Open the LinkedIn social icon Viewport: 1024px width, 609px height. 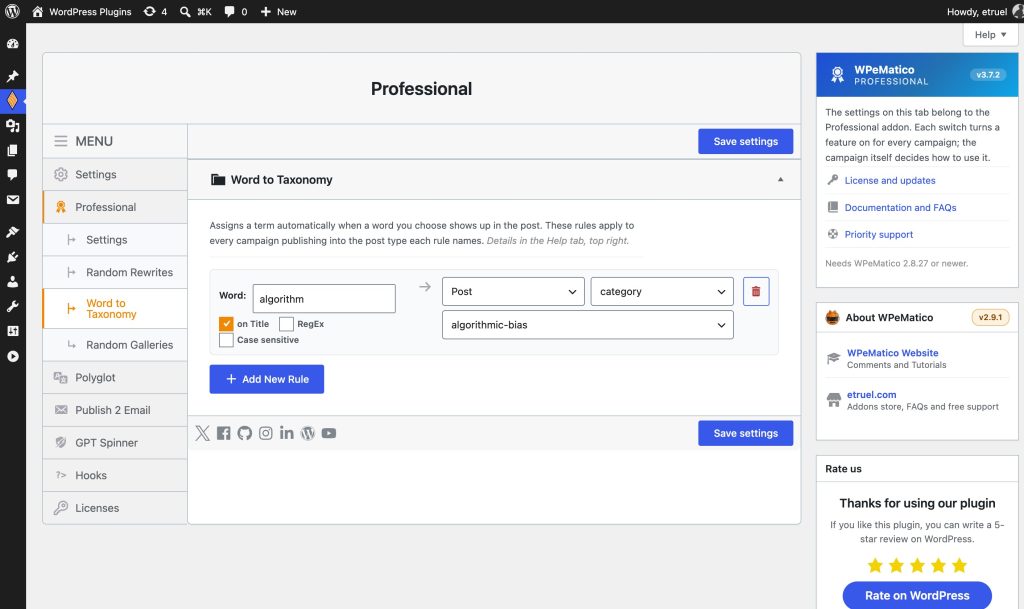tap(286, 433)
